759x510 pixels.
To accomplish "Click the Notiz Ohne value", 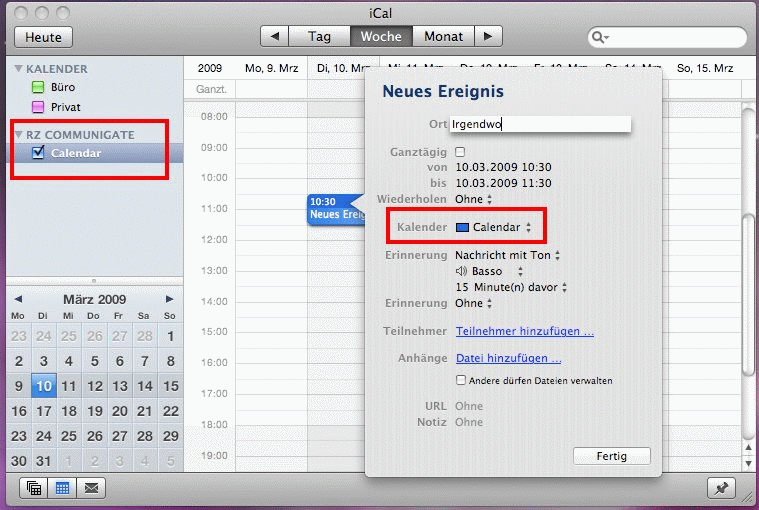I will 469,422.
